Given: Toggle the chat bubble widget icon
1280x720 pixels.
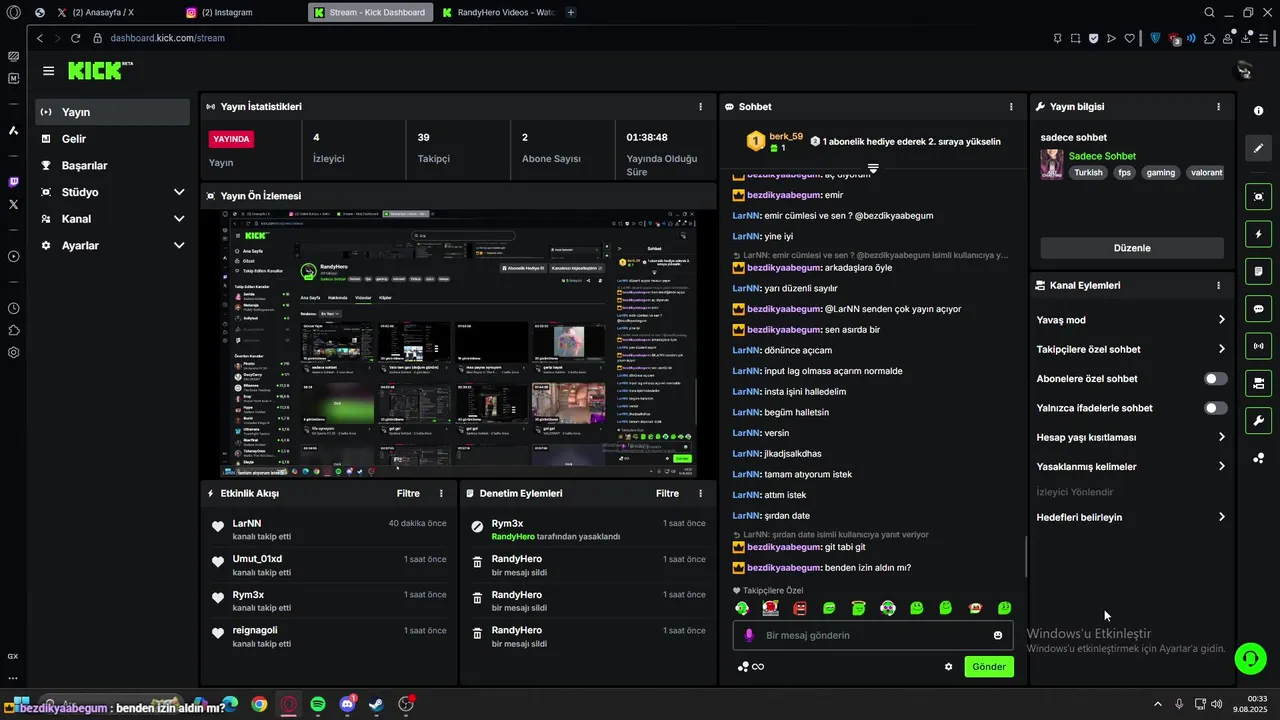Looking at the screenshot, I should [x=1258, y=309].
